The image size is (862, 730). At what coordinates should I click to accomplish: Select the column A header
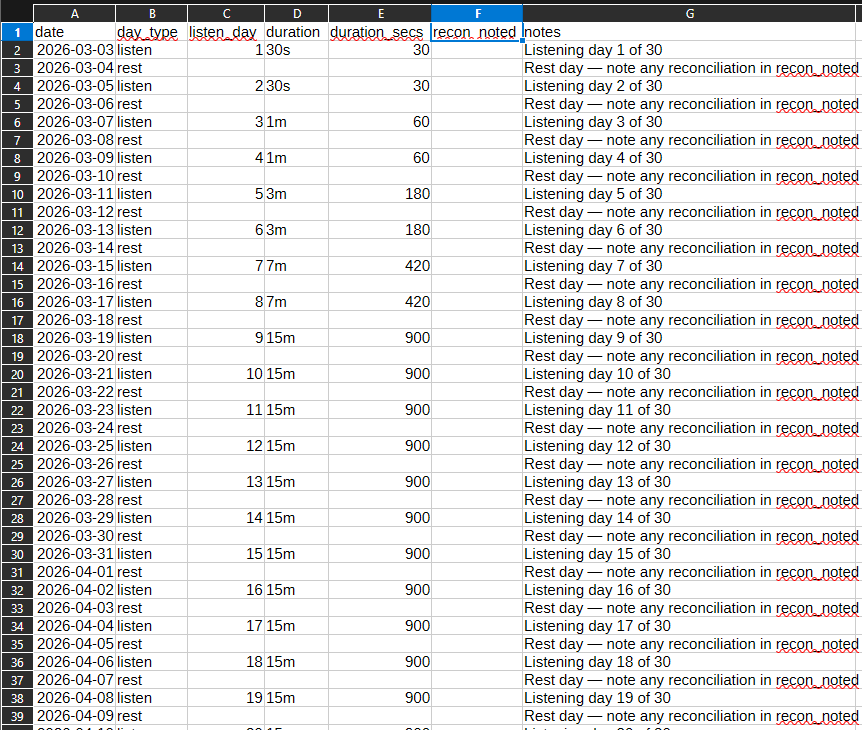tap(75, 14)
